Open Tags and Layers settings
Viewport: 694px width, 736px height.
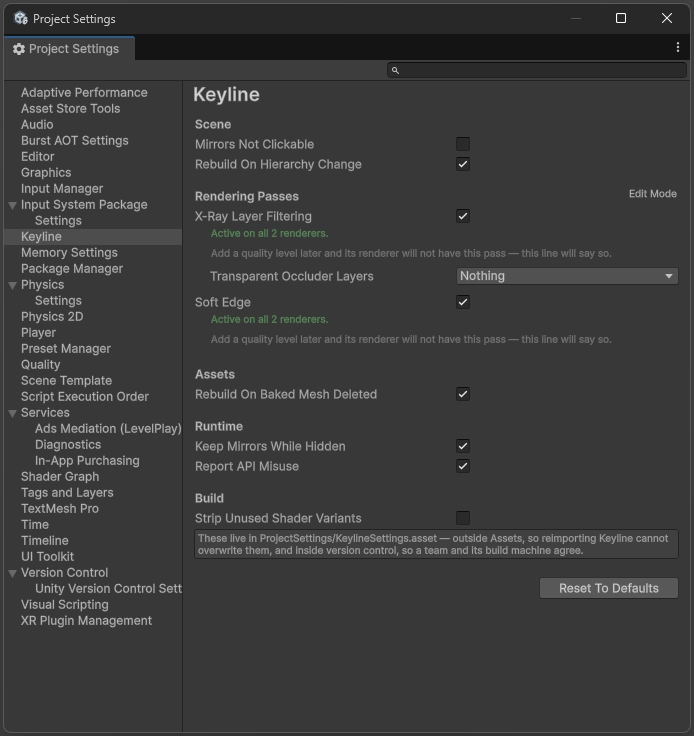[67, 492]
